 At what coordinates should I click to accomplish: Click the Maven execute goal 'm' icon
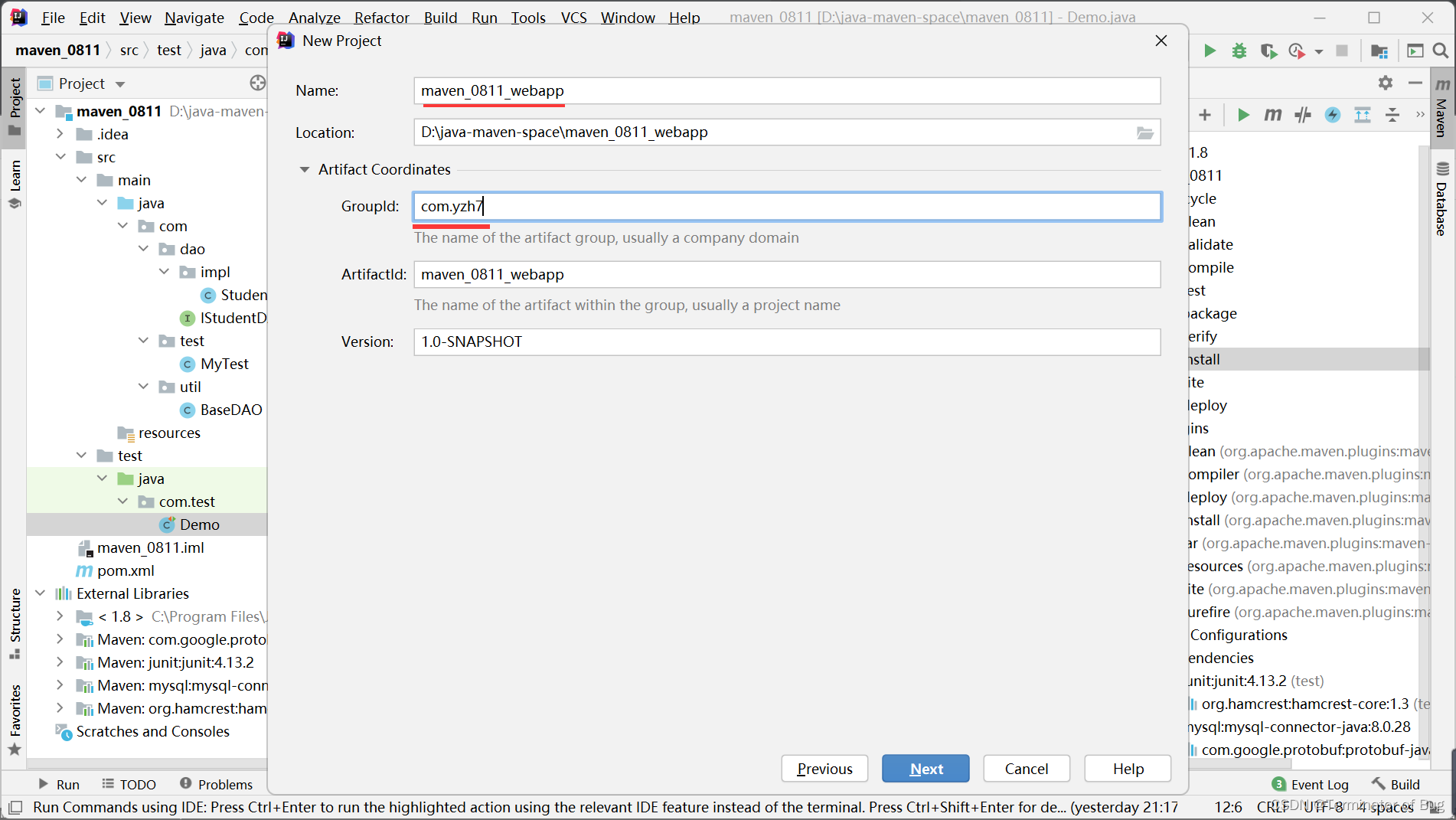coord(1272,115)
